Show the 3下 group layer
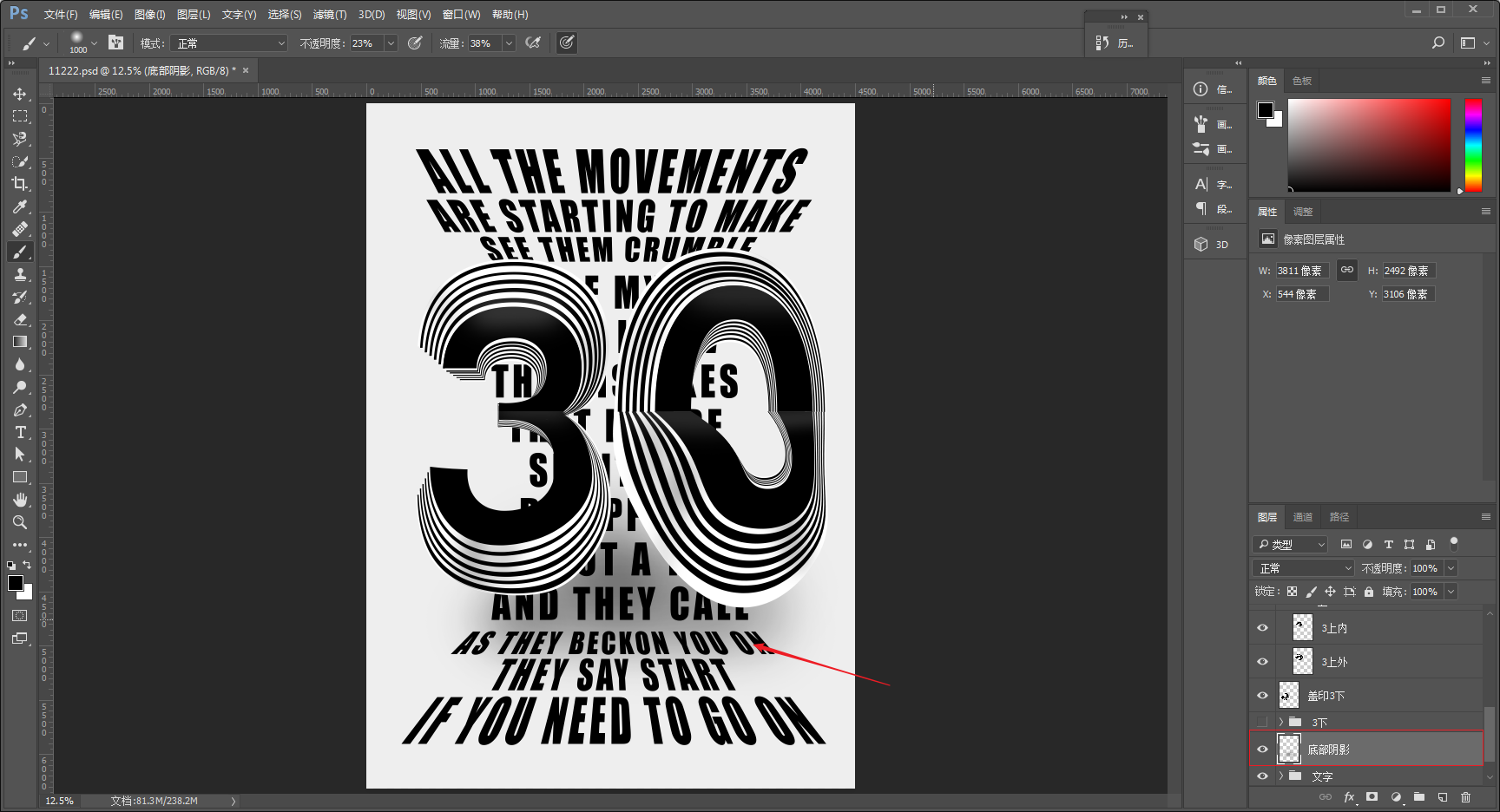 click(1262, 722)
